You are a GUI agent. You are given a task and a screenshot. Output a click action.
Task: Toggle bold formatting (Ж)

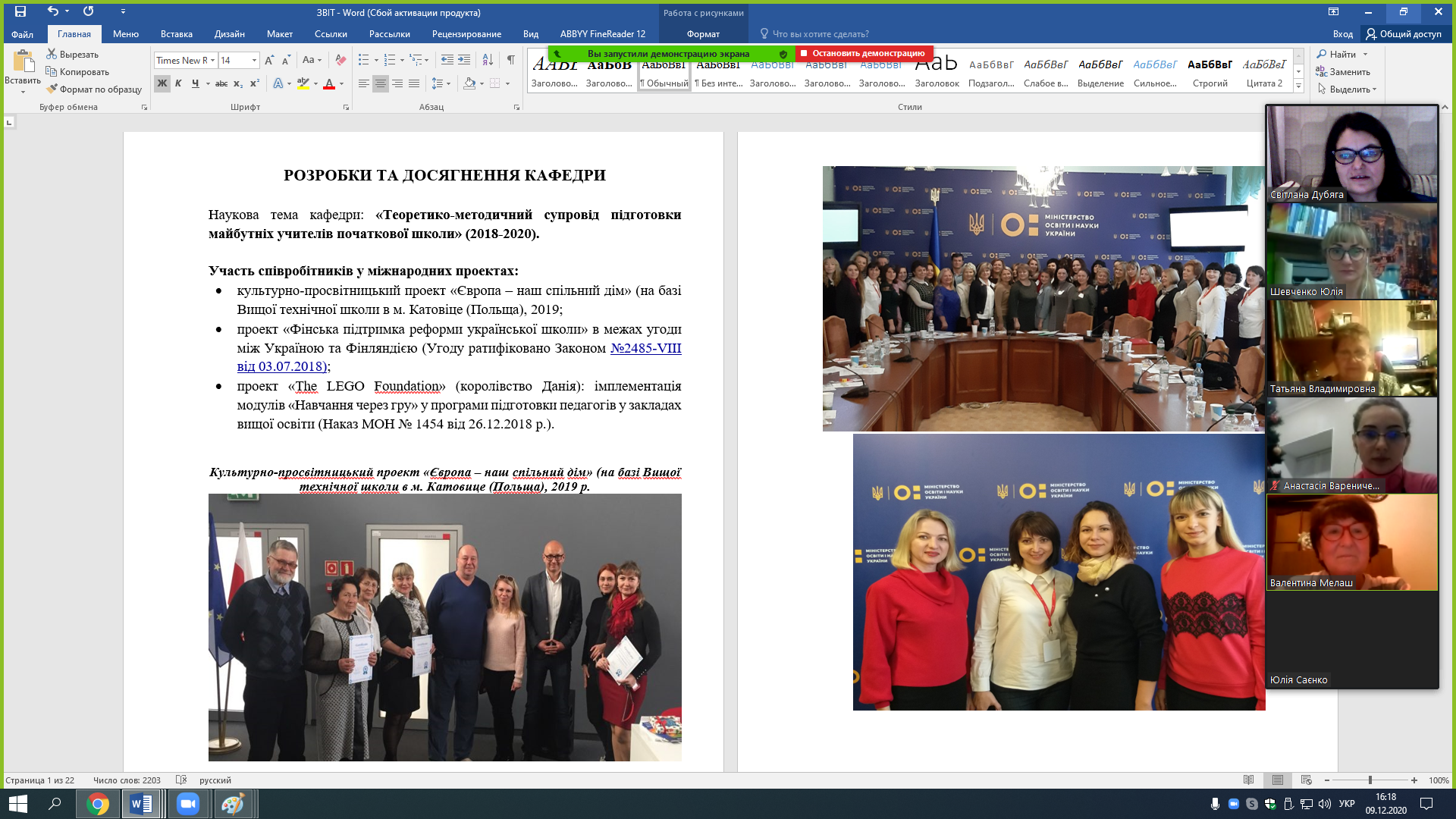click(x=162, y=83)
